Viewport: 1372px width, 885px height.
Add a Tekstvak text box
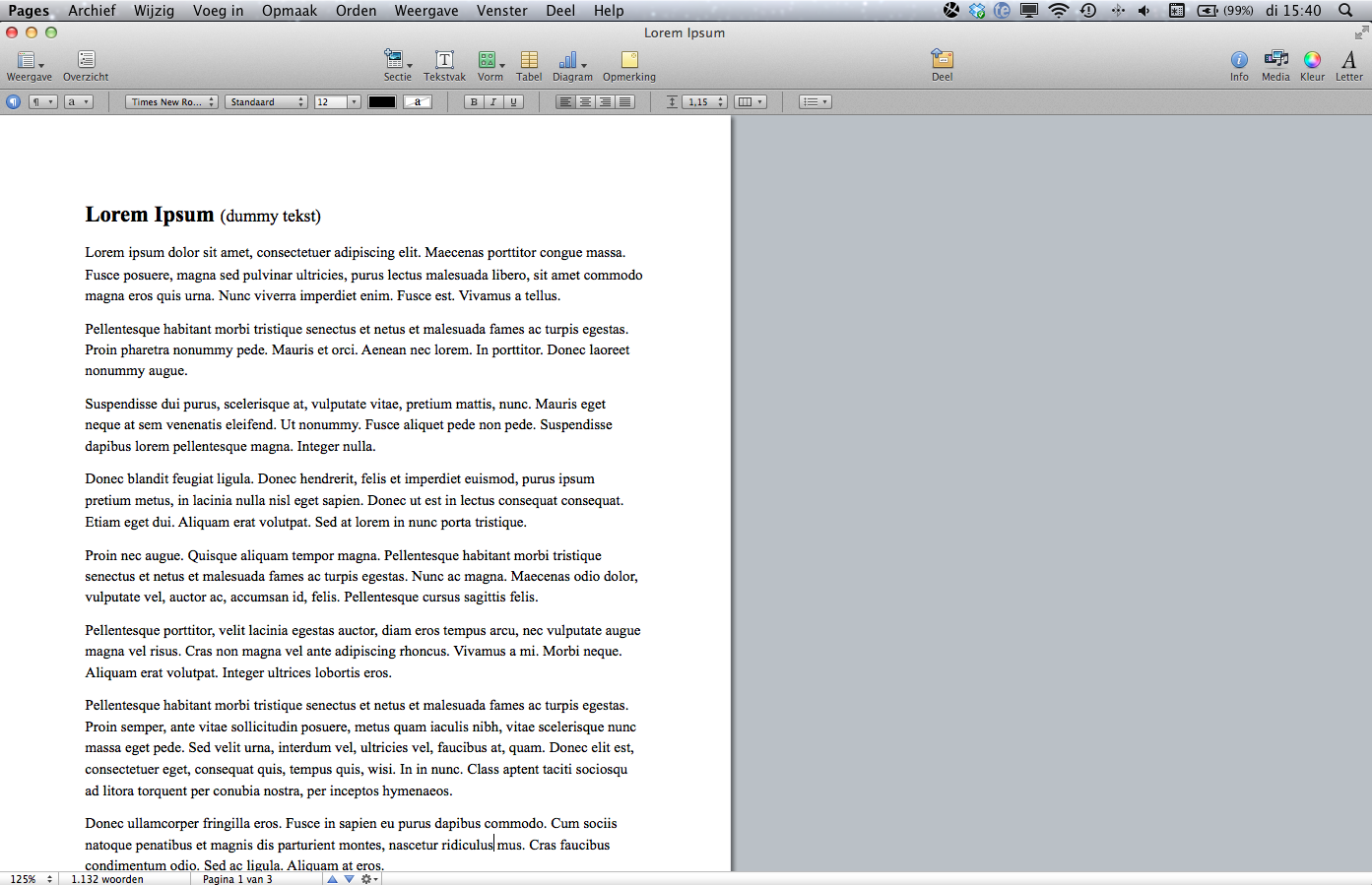pos(444,66)
